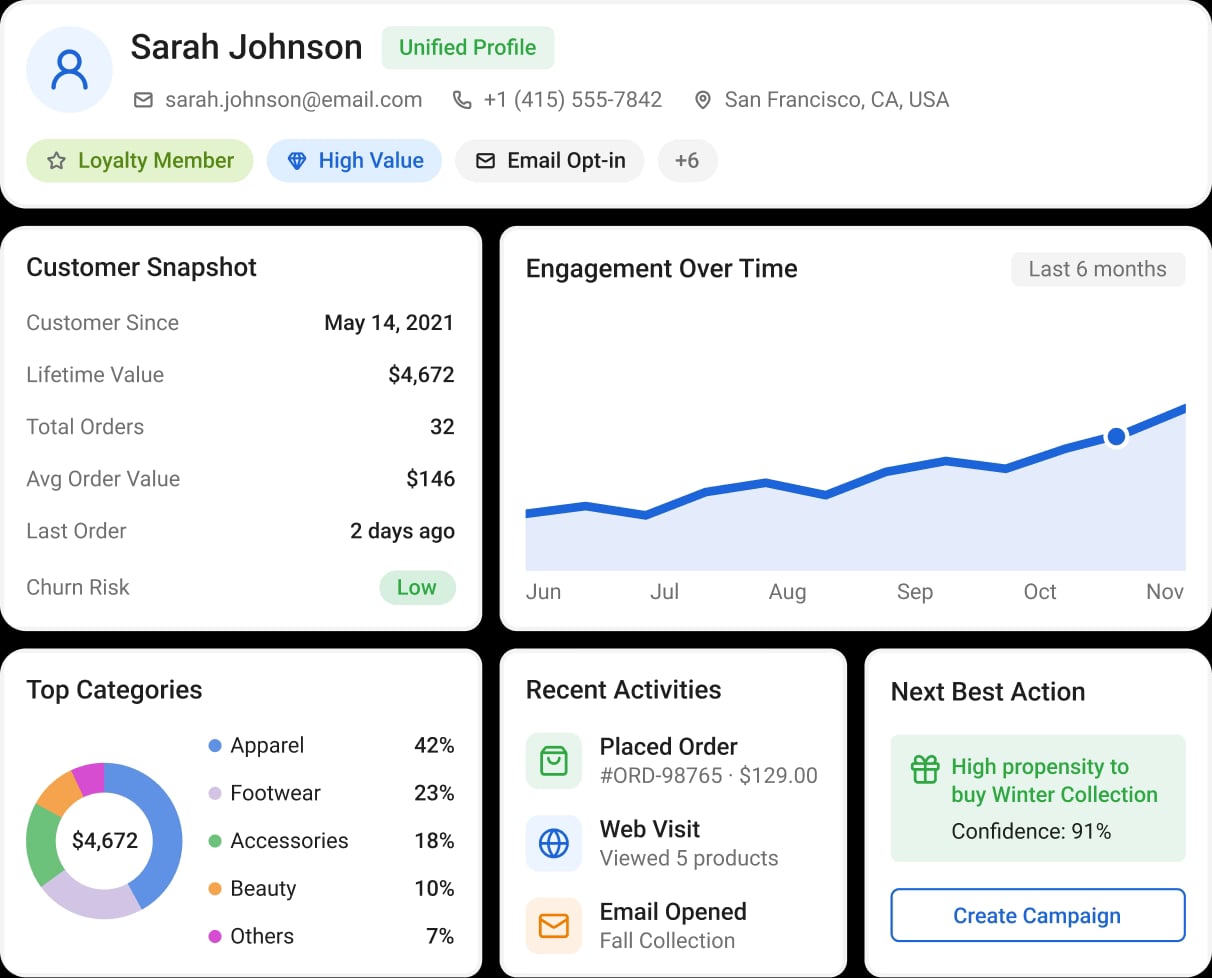The image size is (1212, 978).
Task: Click the phone icon next to the number
Action: [x=462, y=100]
